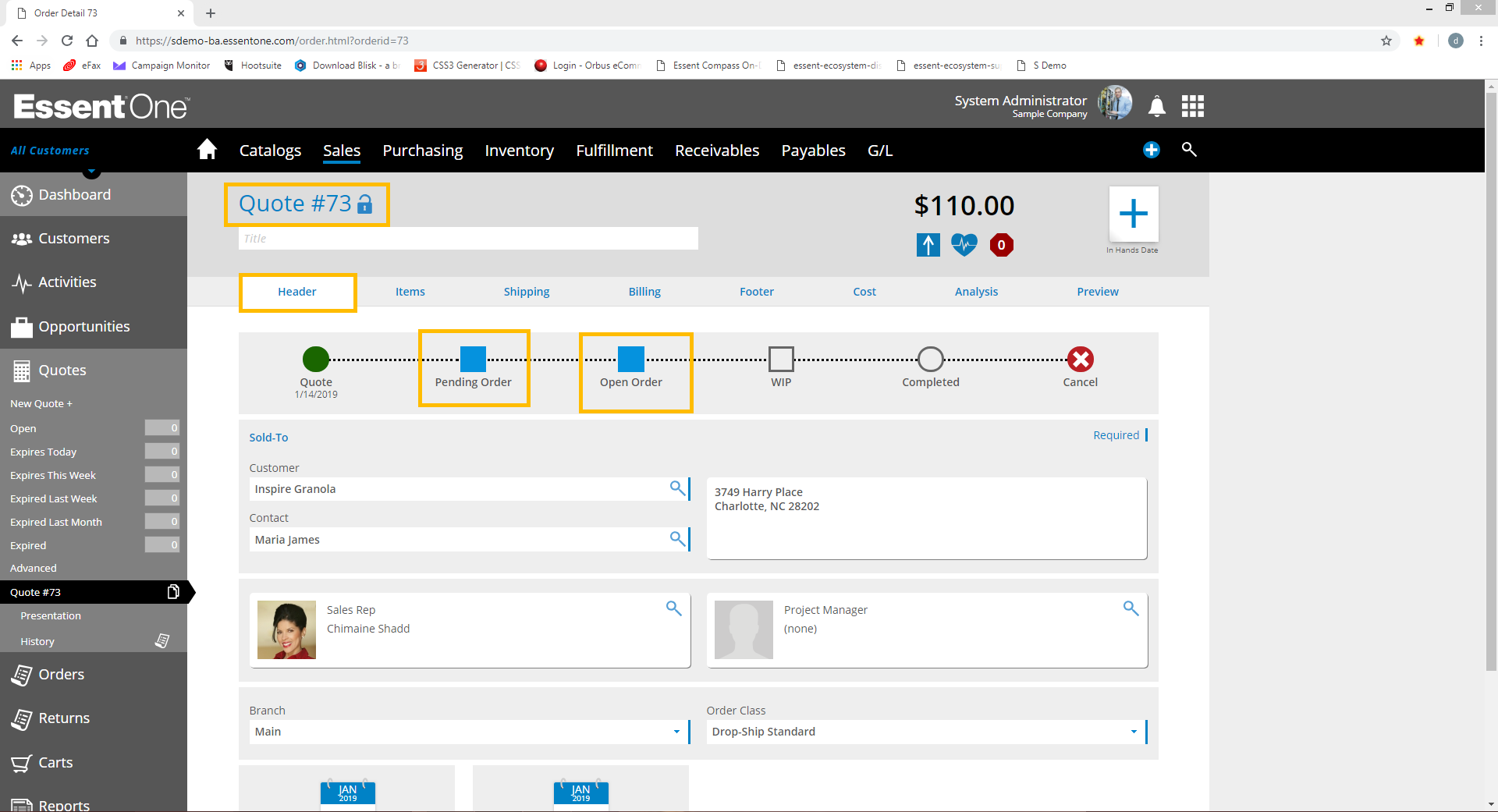
Task: Open the Inventory menu
Action: click(x=519, y=151)
